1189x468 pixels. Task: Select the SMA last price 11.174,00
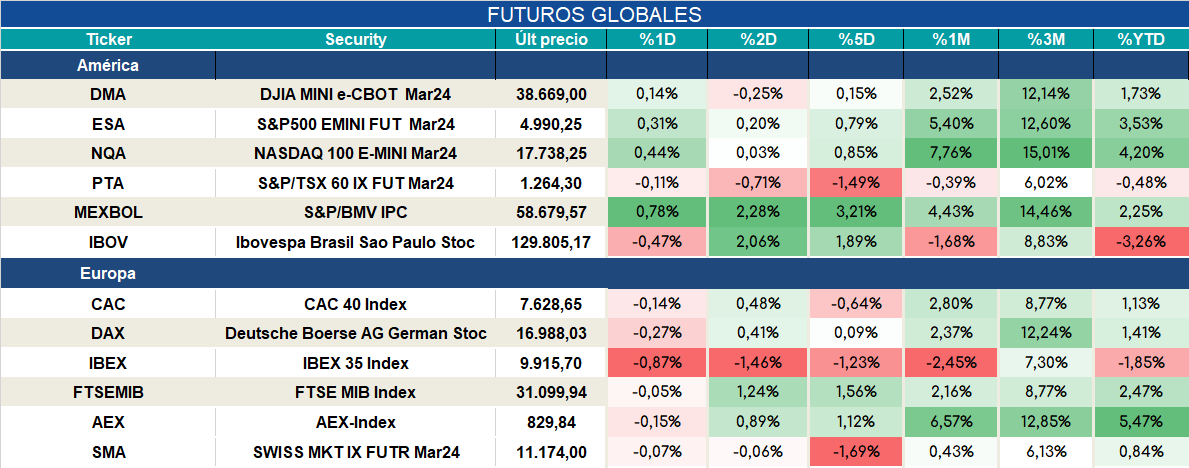(x=551, y=453)
